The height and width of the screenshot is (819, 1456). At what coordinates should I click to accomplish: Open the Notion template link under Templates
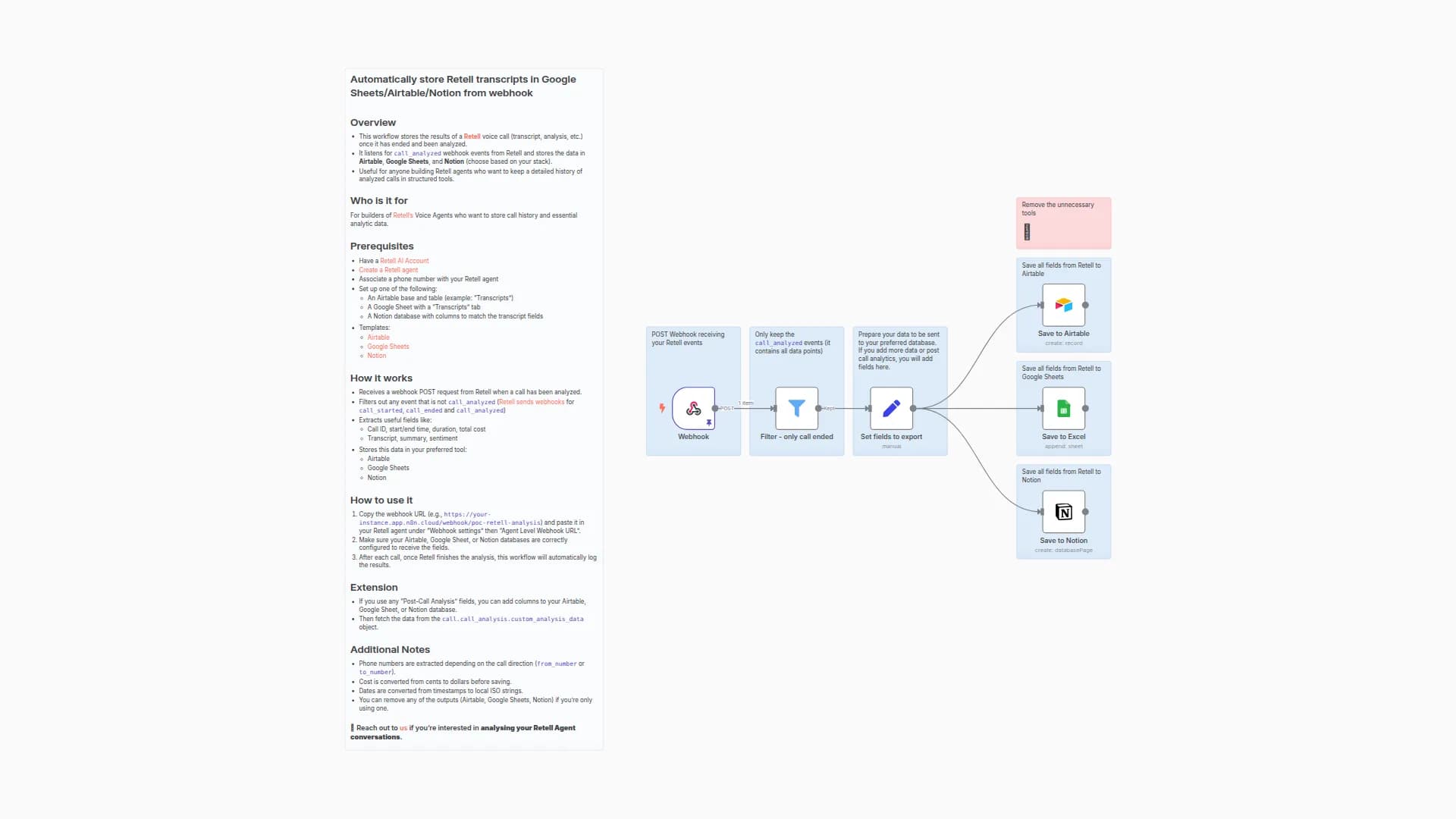(377, 356)
